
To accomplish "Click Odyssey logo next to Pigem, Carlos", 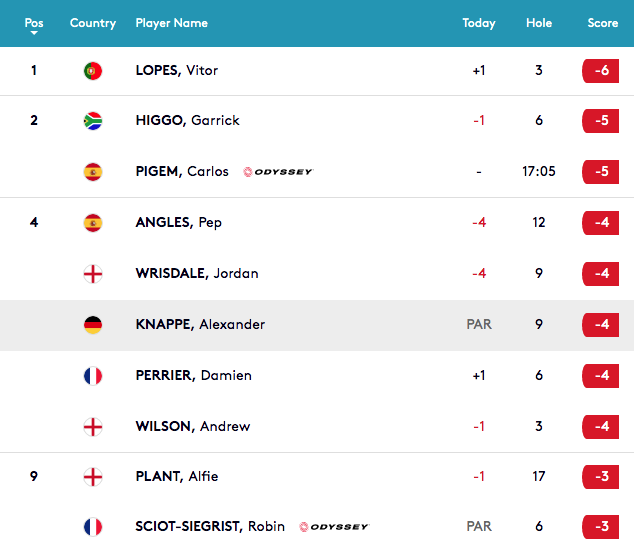I will click(x=278, y=172).
